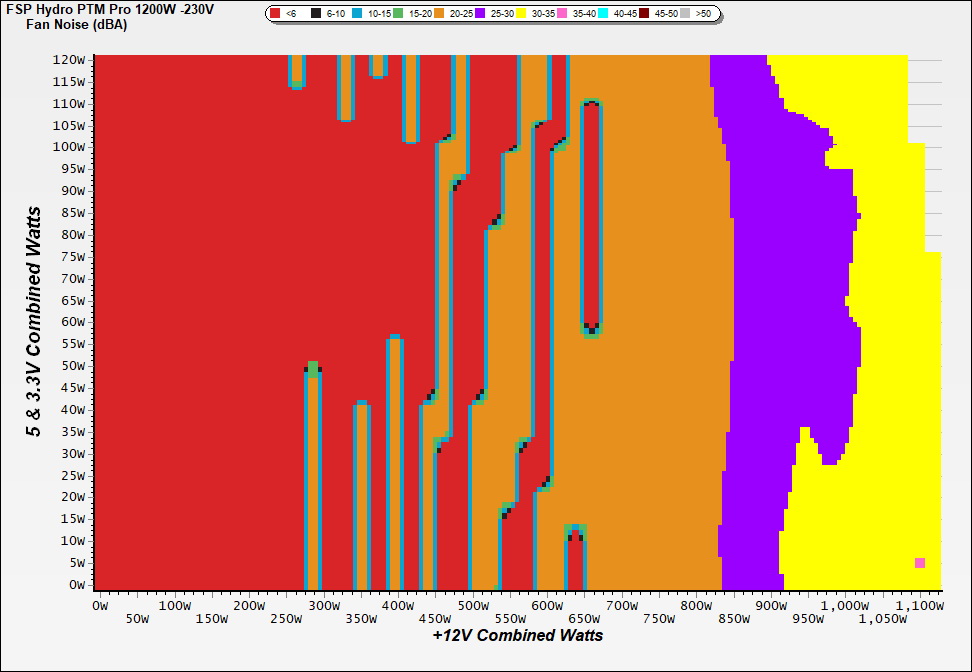This screenshot has width=972, height=672.
Task: Click the purple 25-30 legend swatch
Action: (481, 14)
